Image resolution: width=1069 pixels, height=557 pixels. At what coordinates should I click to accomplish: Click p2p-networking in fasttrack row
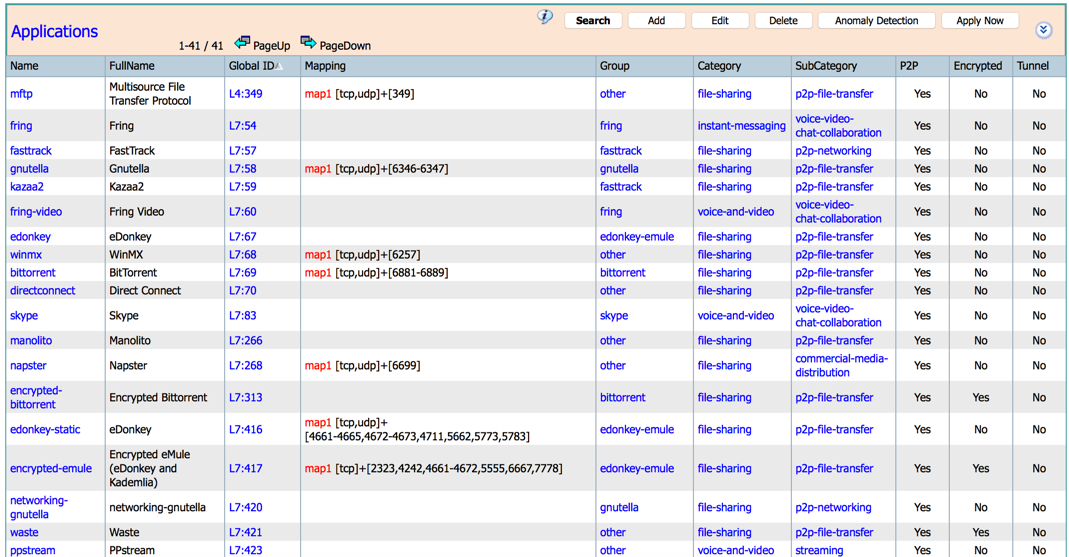833,151
